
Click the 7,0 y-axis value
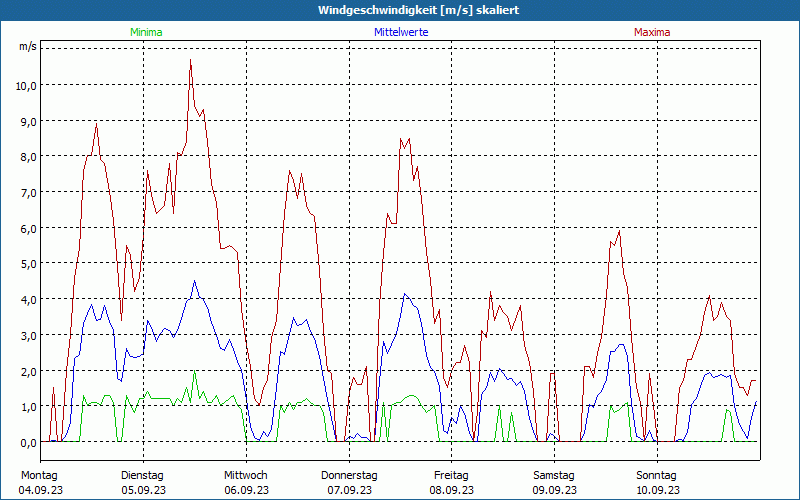pos(29,193)
